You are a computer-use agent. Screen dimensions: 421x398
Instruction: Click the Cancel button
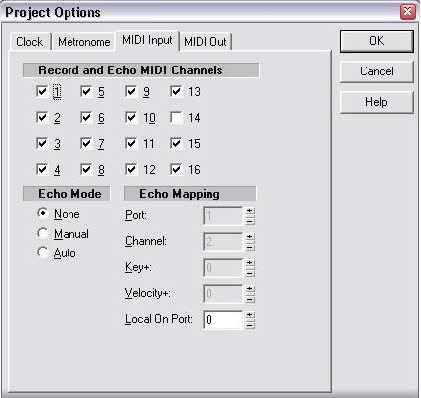pos(377,71)
